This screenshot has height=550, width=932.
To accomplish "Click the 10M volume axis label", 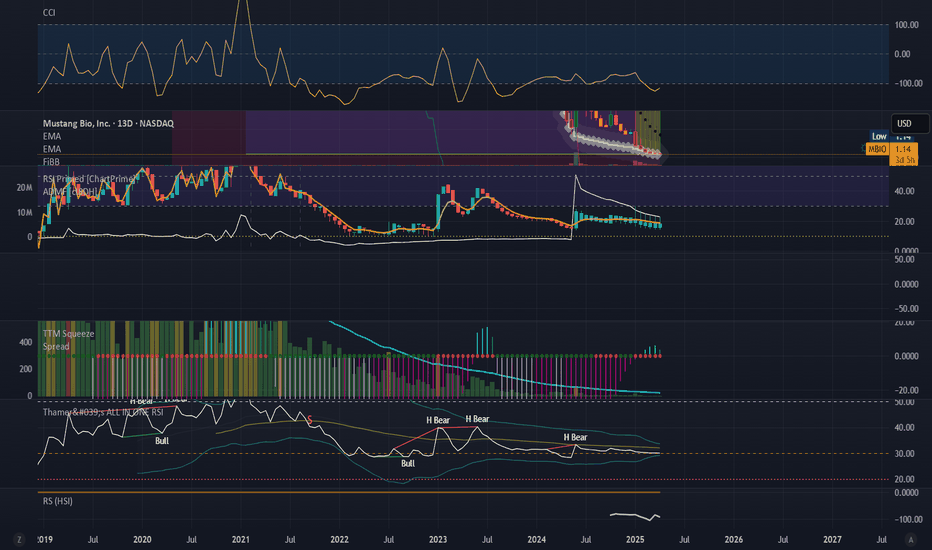I will tap(24, 213).
